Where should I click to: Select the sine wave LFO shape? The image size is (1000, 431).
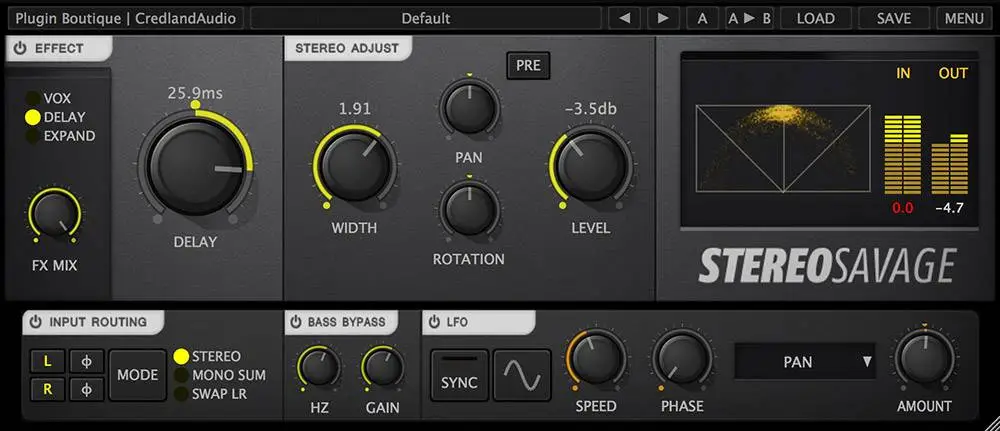(x=522, y=375)
